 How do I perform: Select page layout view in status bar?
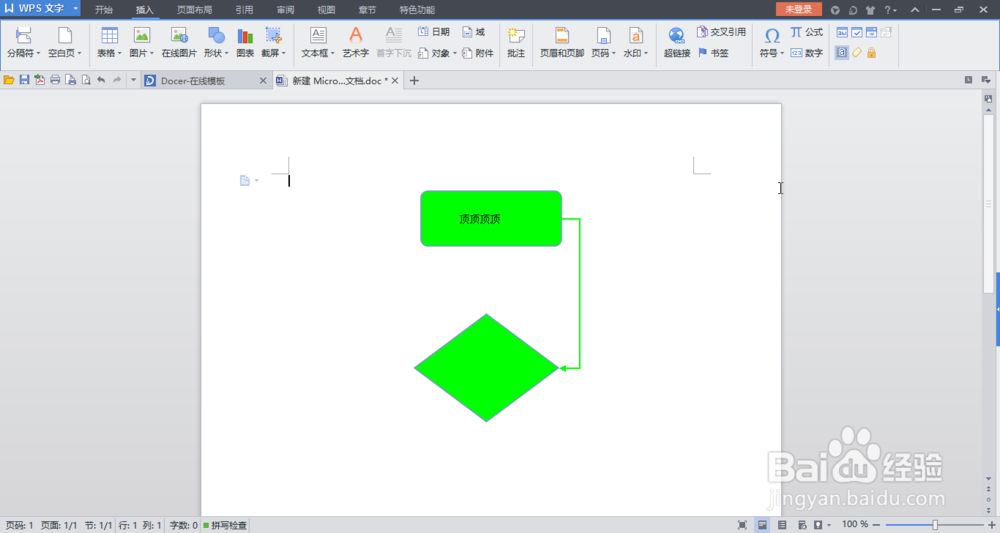(762, 525)
